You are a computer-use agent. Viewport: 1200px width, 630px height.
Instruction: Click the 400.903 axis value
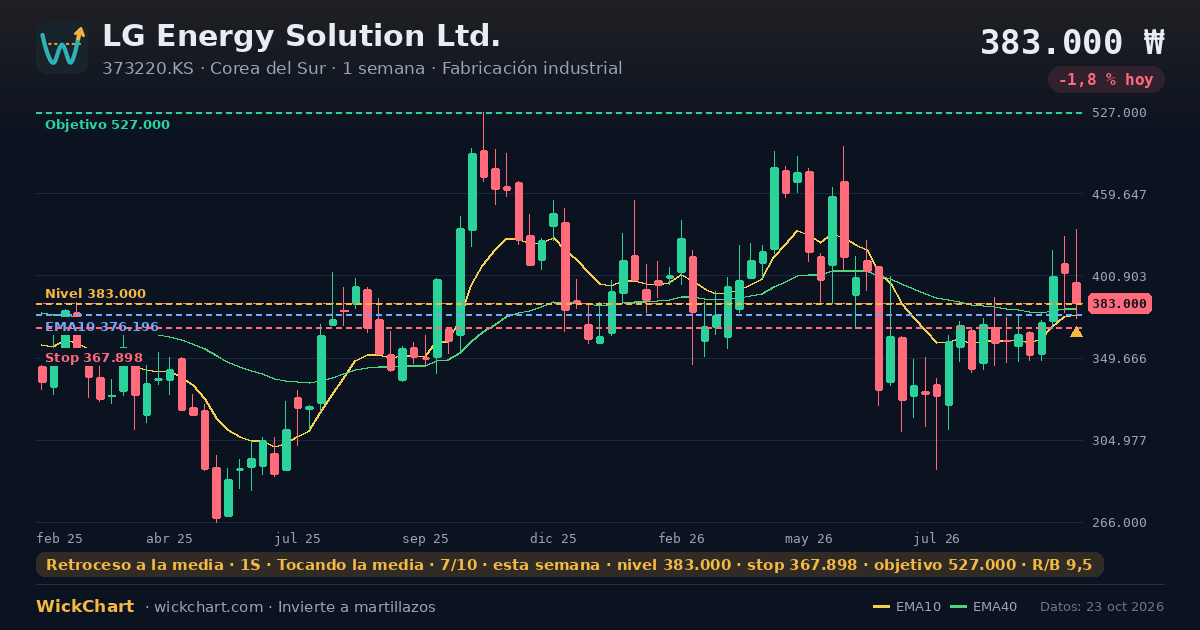click(1119, 277)
